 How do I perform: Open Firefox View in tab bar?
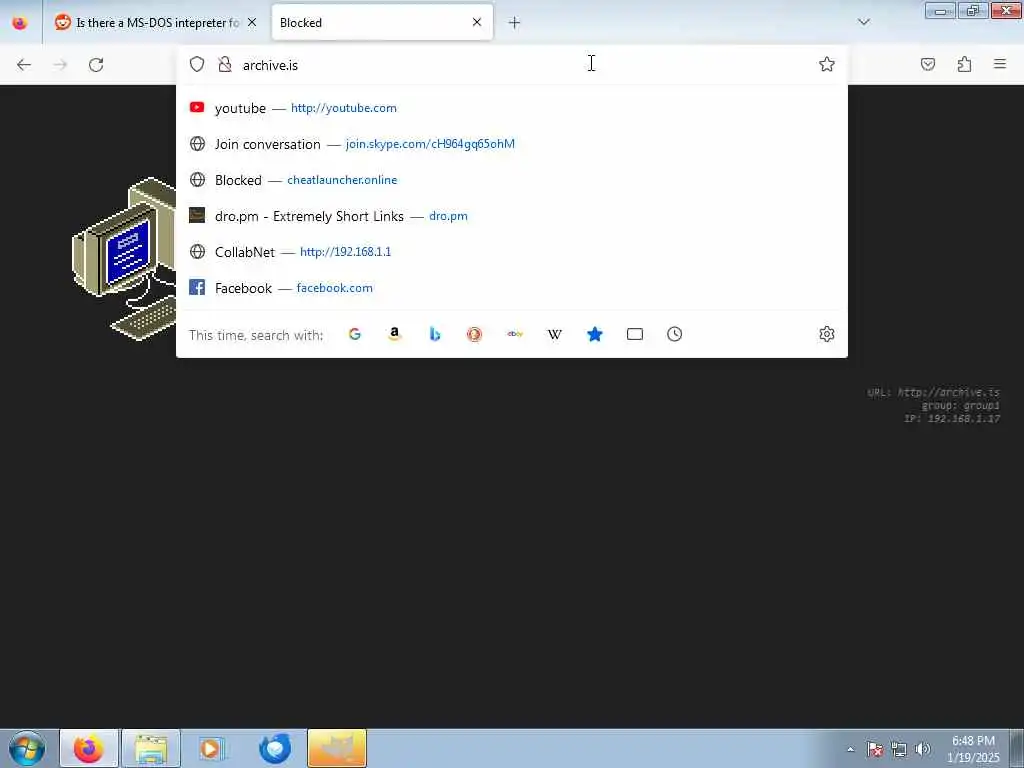tap(20, 23)
